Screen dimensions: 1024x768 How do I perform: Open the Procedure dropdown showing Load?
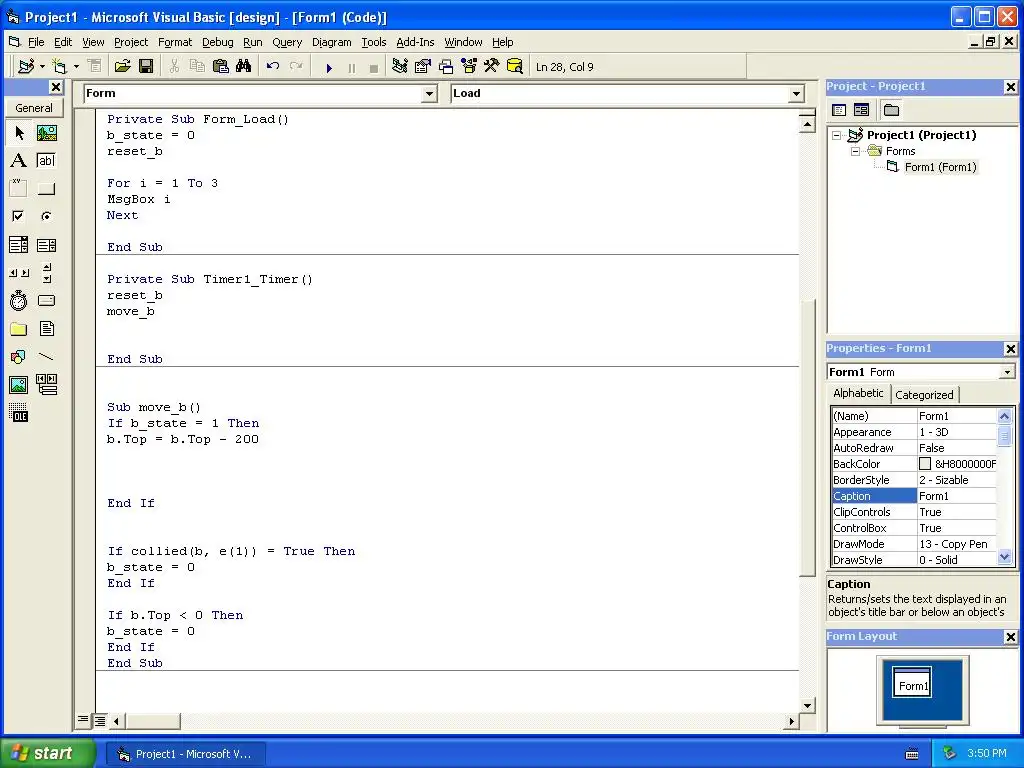pos(796,94)
